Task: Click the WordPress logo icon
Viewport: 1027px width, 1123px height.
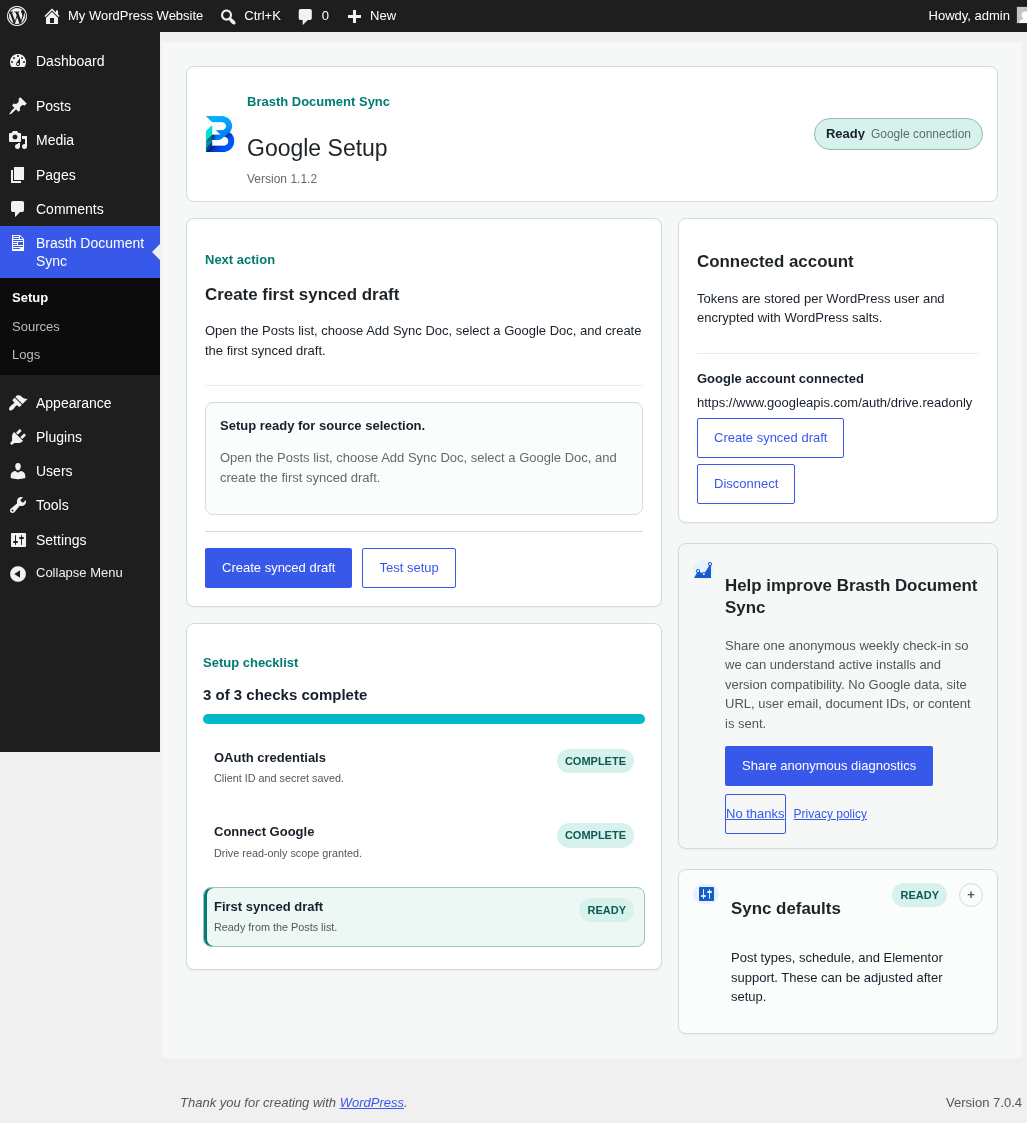Action: coord(17,16)
